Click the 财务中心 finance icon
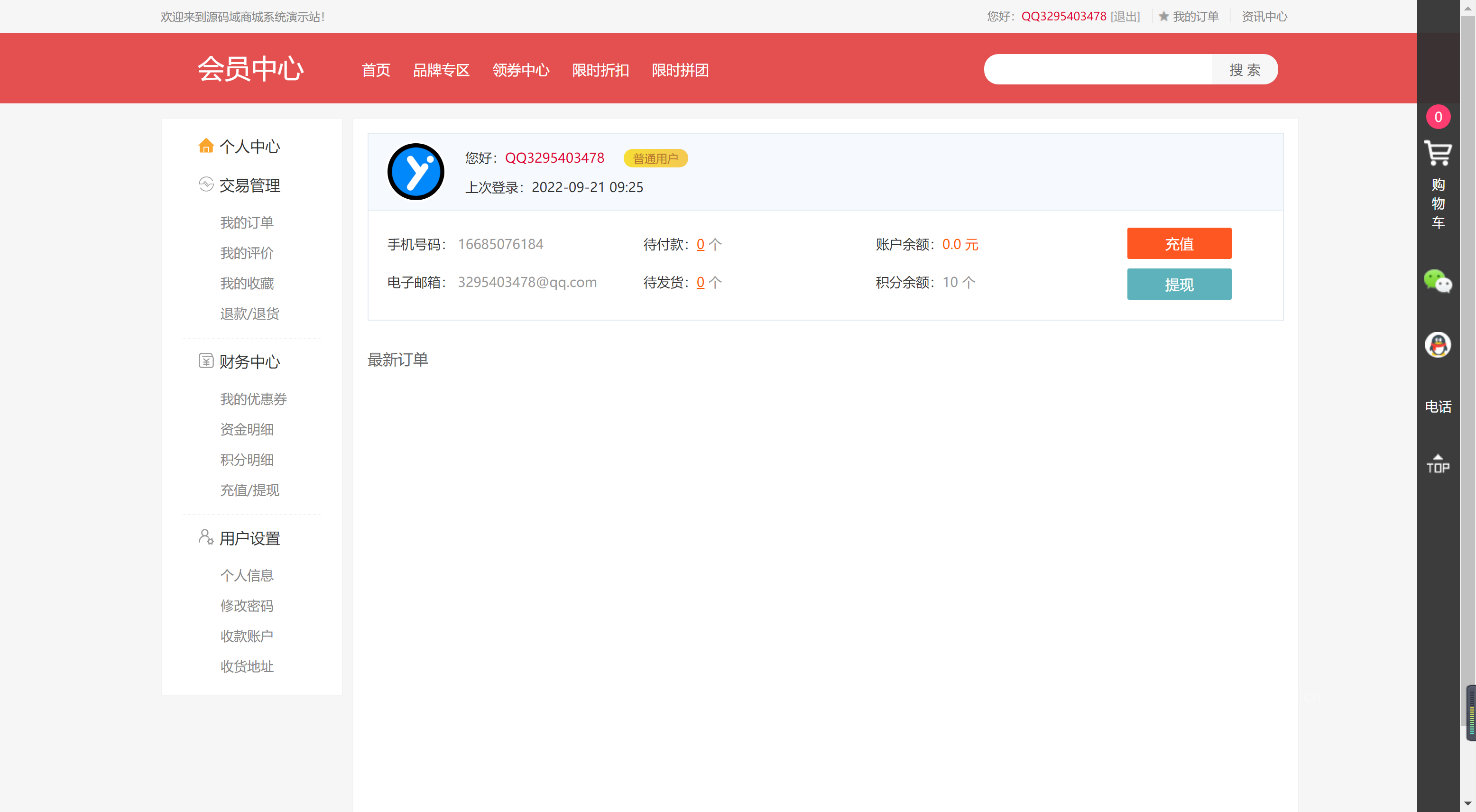The width and height of the screenshot is (1476, 812). click(206, 361)
